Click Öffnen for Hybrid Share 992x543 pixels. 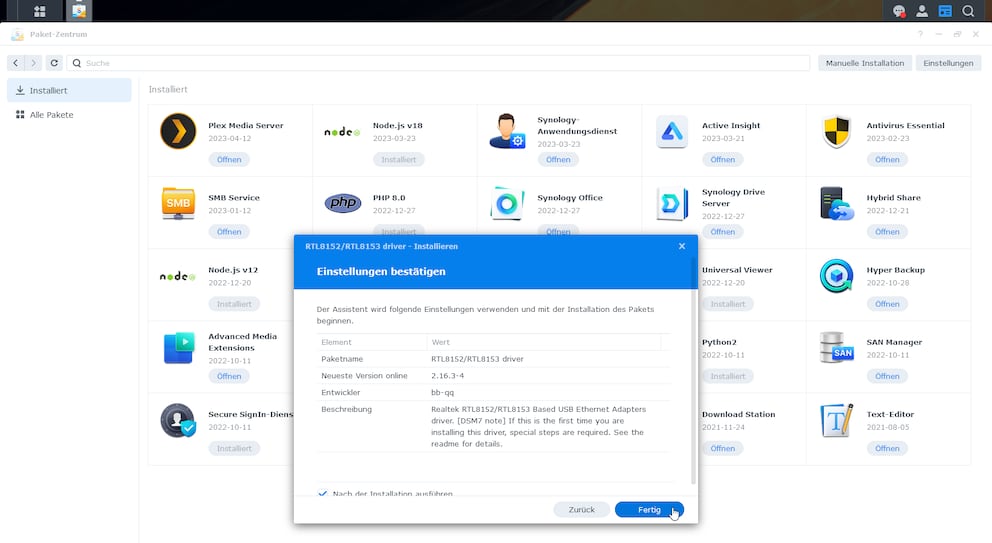[x=887, y=232]
